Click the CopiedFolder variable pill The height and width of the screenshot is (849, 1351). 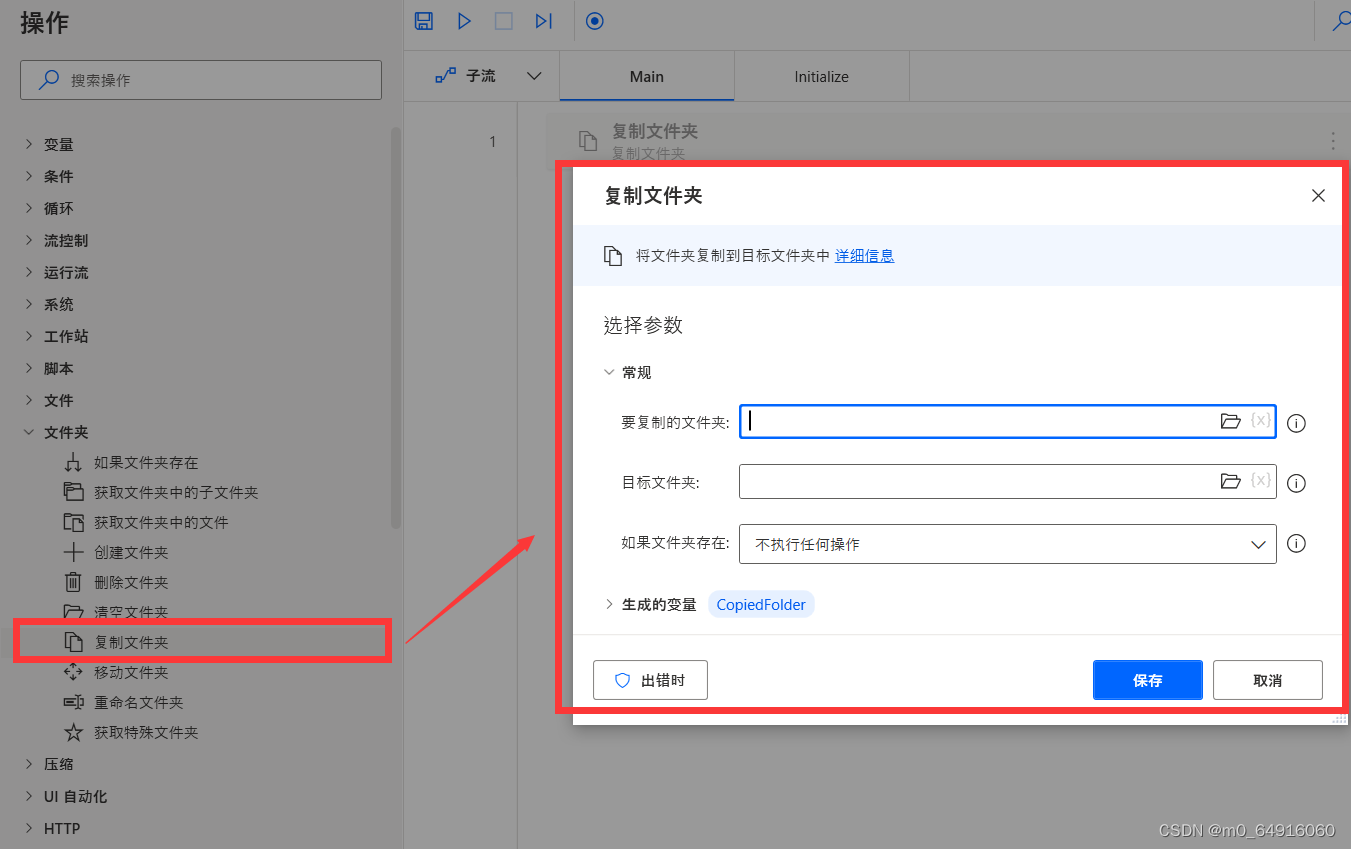[760, 604]
